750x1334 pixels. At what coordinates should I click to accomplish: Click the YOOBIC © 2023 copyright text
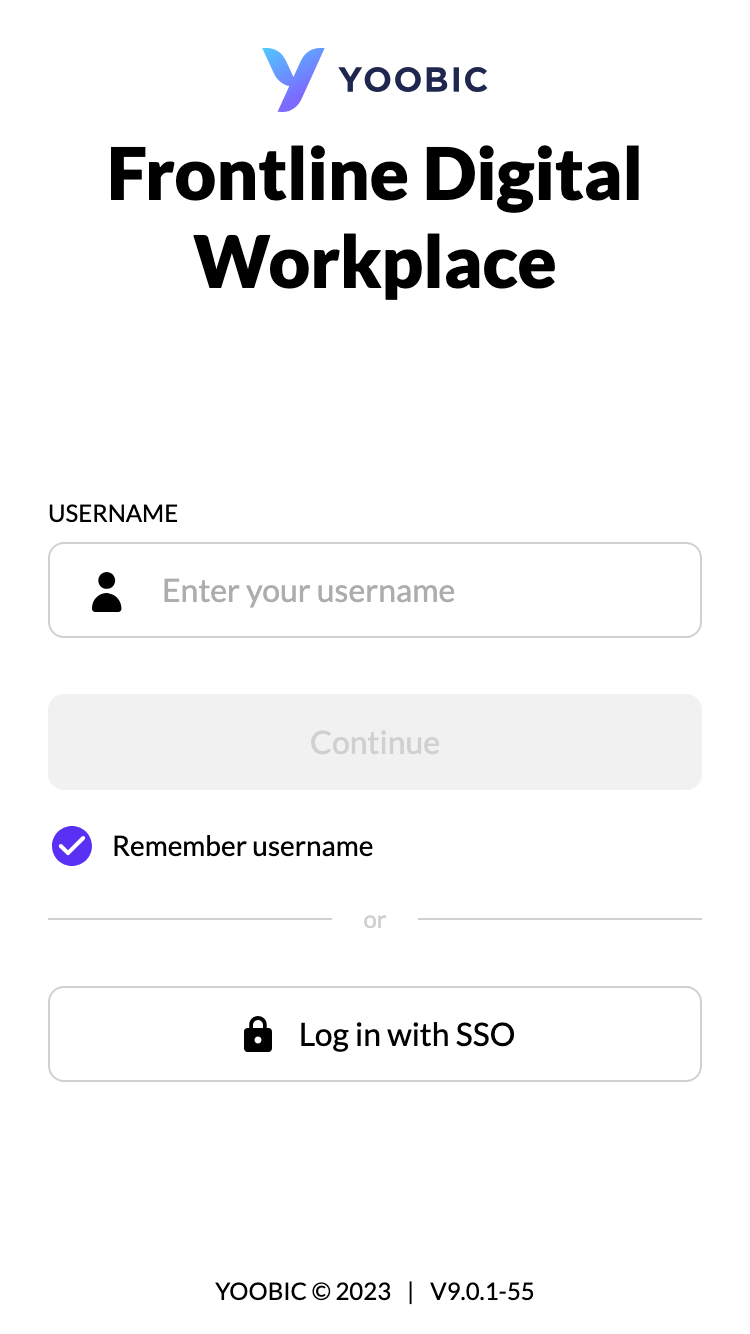tap(303, 1291)
